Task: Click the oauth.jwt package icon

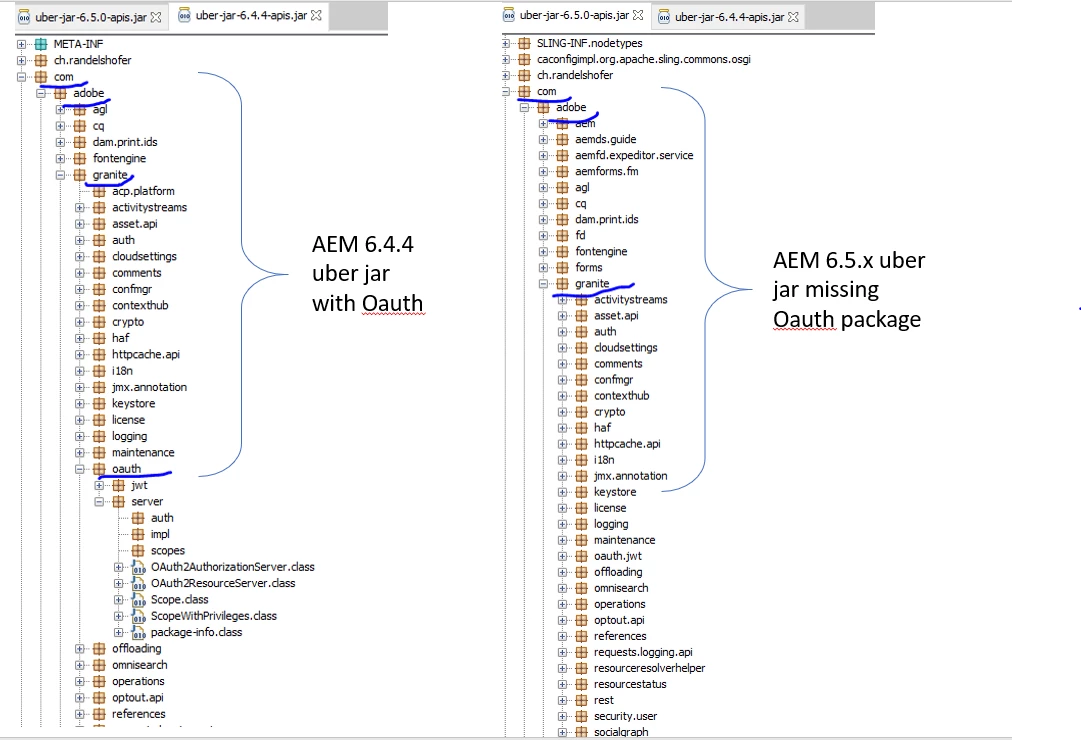Action: click(x=581, y=556)
